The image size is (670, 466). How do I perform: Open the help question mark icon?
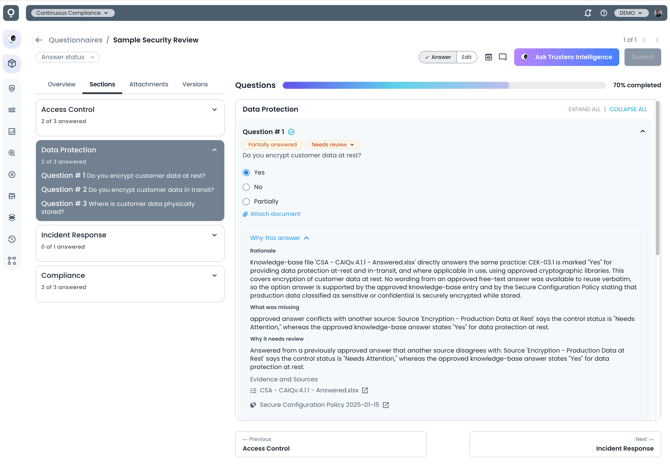click(x=603, y=13)
